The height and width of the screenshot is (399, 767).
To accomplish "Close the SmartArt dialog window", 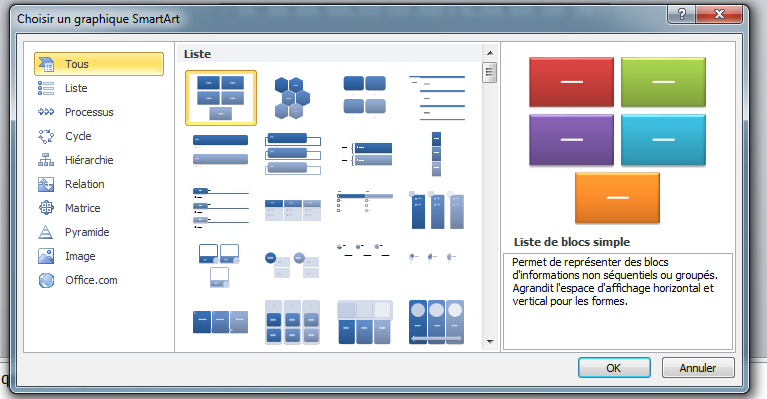I will [x=719, y=14].
